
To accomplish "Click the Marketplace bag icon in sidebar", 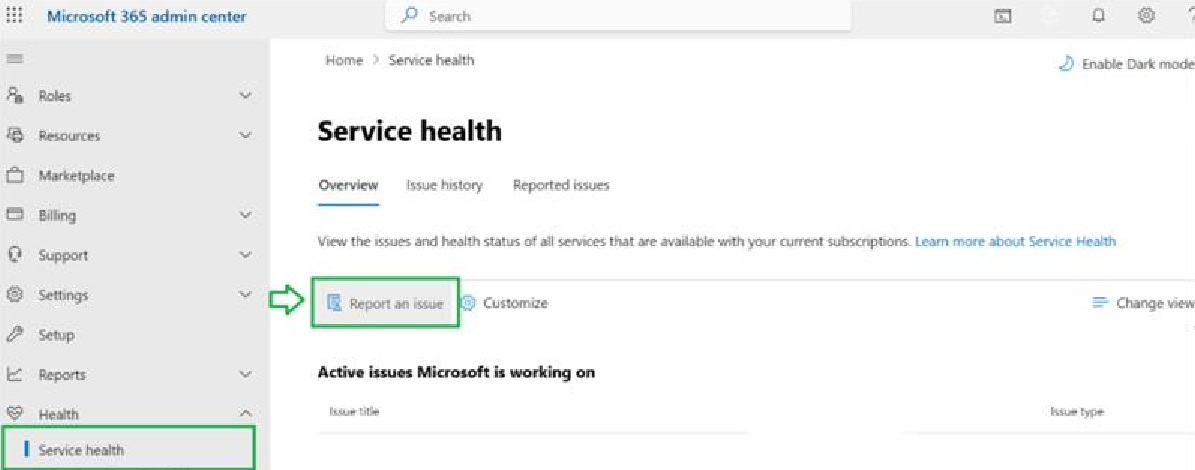I will click(x=14, y=176).
